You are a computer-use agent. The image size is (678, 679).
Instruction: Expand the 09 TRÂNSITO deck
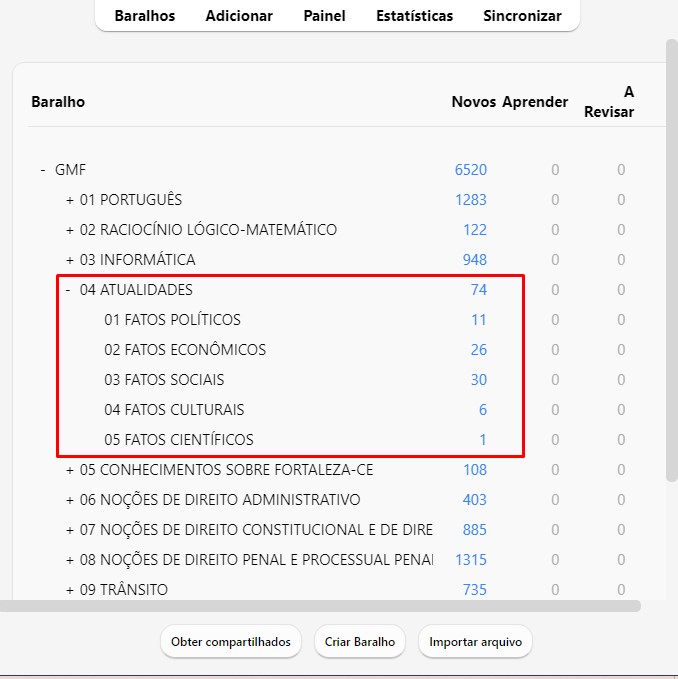[x=70, y=590]
